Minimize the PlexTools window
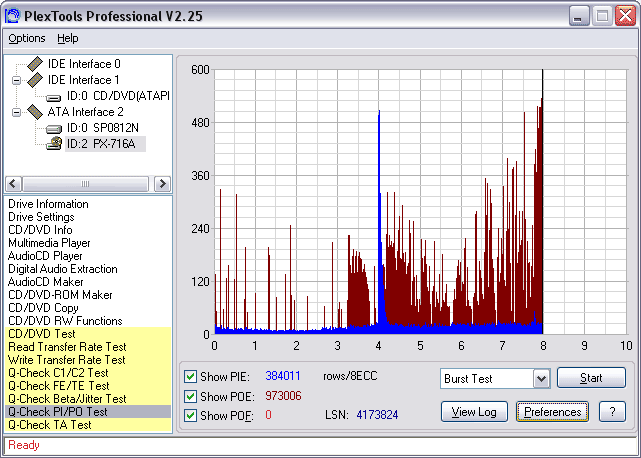The height and width of the screenshot is (458, 641). pyautogui.click(x=578, y=16)
